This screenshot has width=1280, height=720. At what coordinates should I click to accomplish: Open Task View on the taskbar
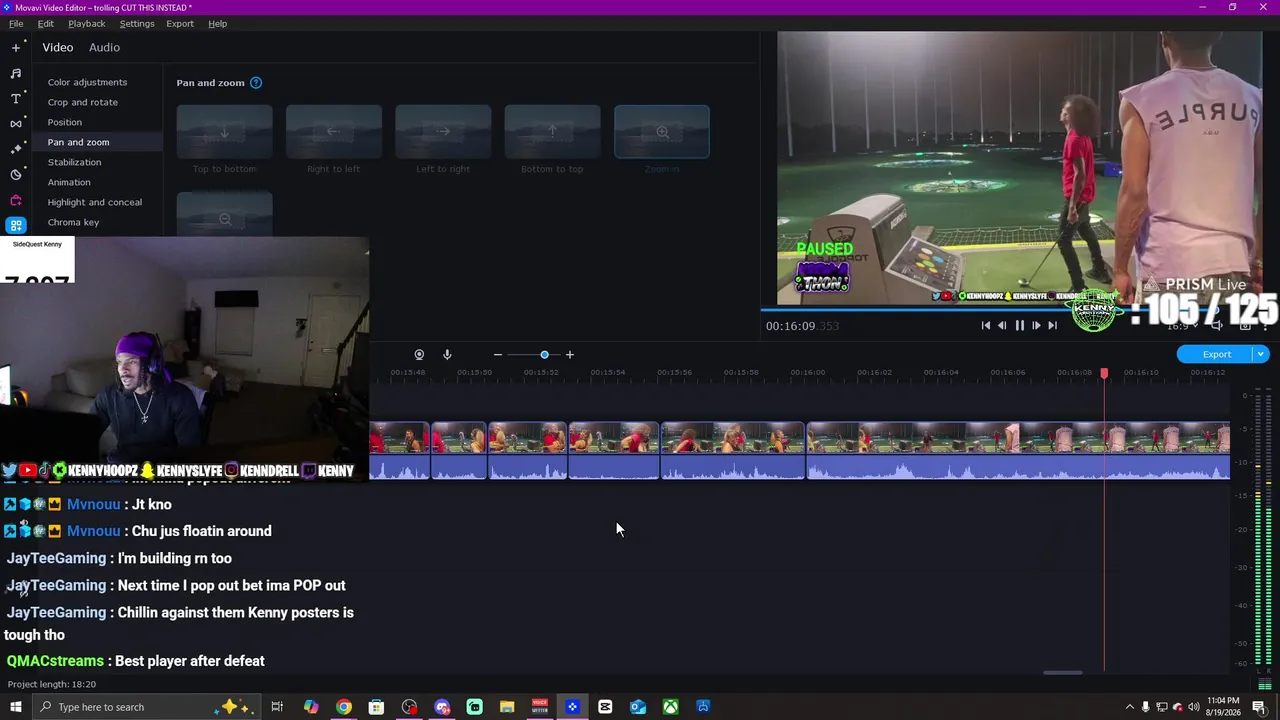pyautogui.click(x=277, y=707)
